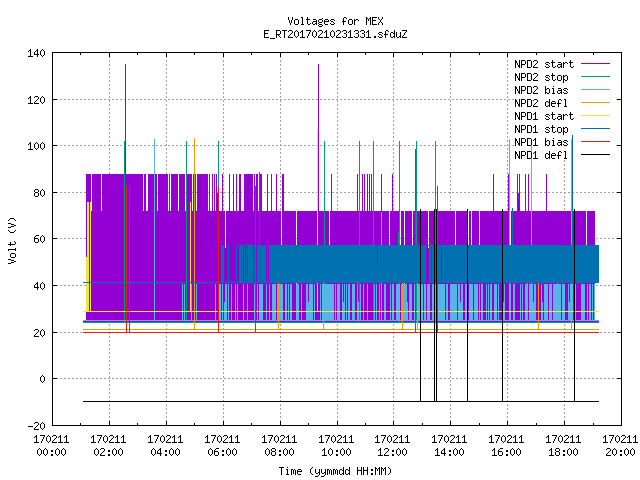Screen dimensions: 640x480
Task: Click the red NPD1 bias legend line
Action: [595, 142]
